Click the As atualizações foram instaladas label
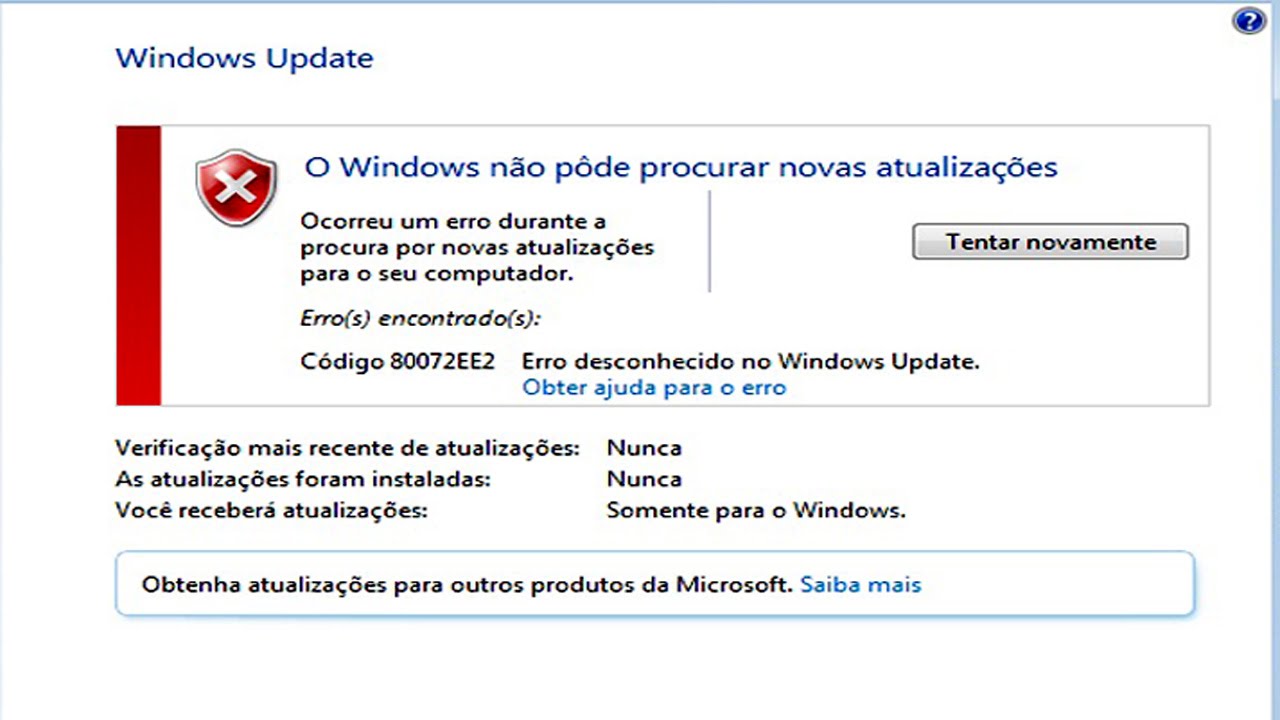The image size is (1280, 720). [303, 479]
